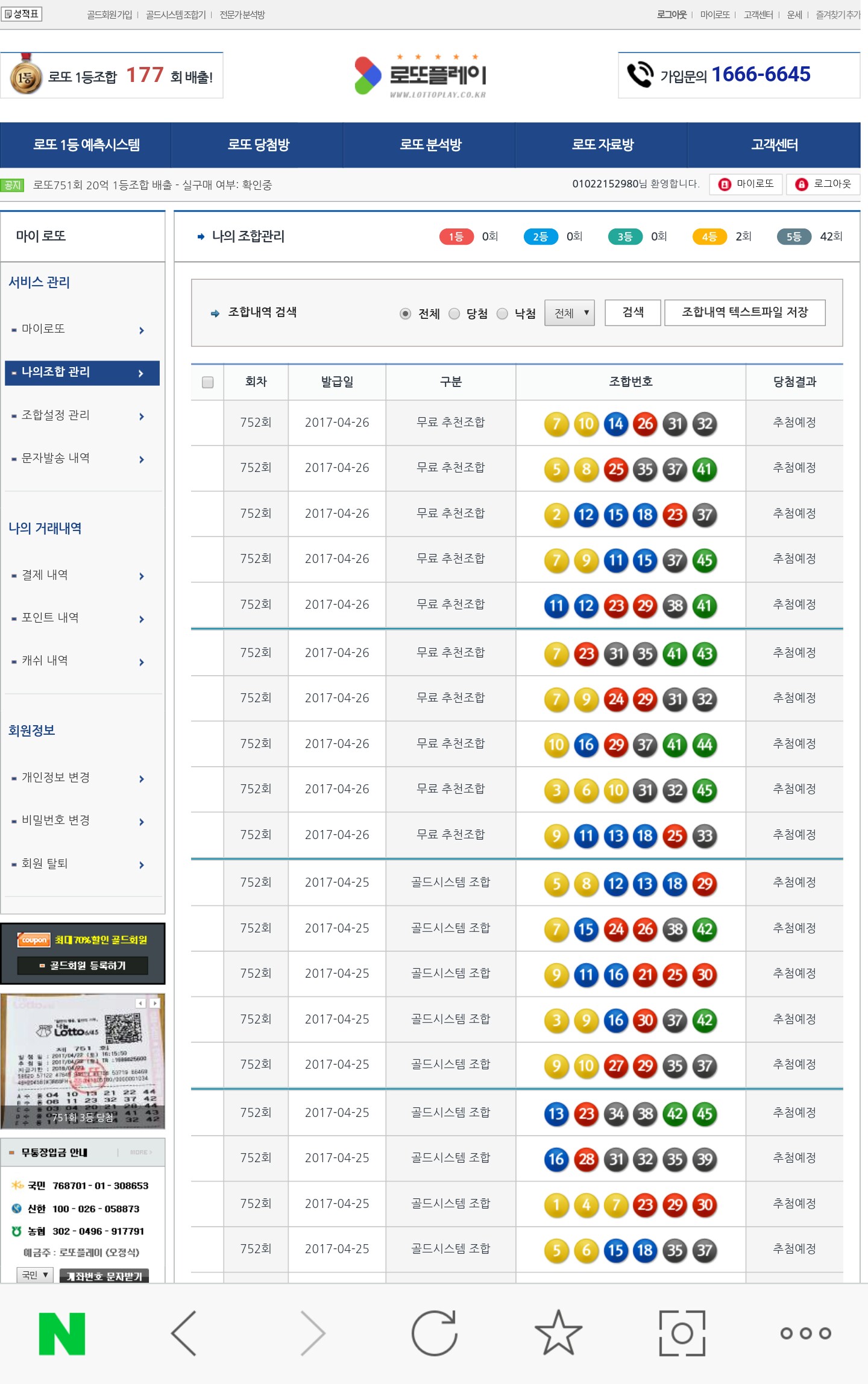868x1384 pixels.
Task: Click the 로또플레이 logo
Action: [x=421, y=76]
